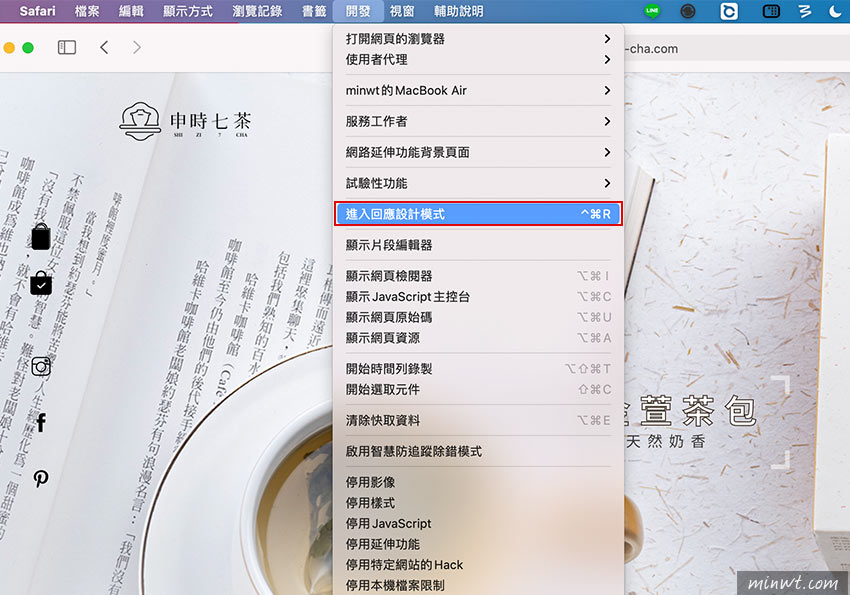
Task: Choose 顯示片段編輯器 from the menu
Action: [x=478, y=245]
